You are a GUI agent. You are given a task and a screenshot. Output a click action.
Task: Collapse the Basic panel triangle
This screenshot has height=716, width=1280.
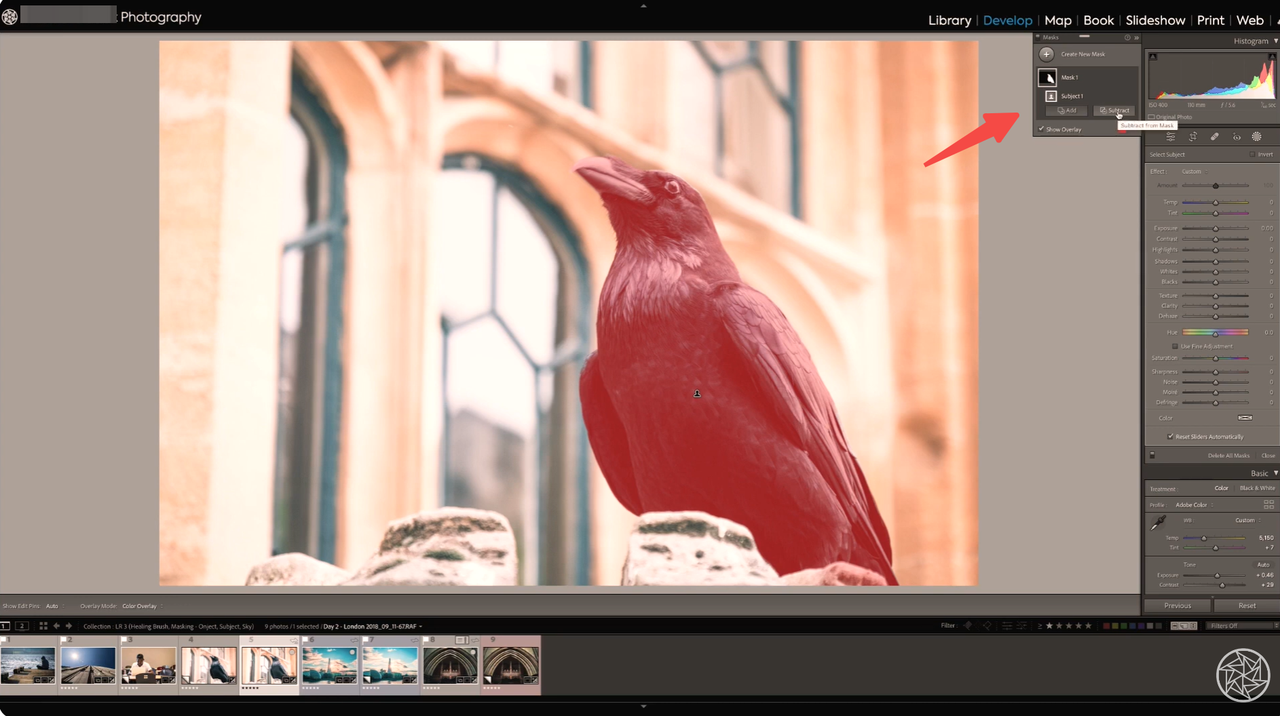1276,473
